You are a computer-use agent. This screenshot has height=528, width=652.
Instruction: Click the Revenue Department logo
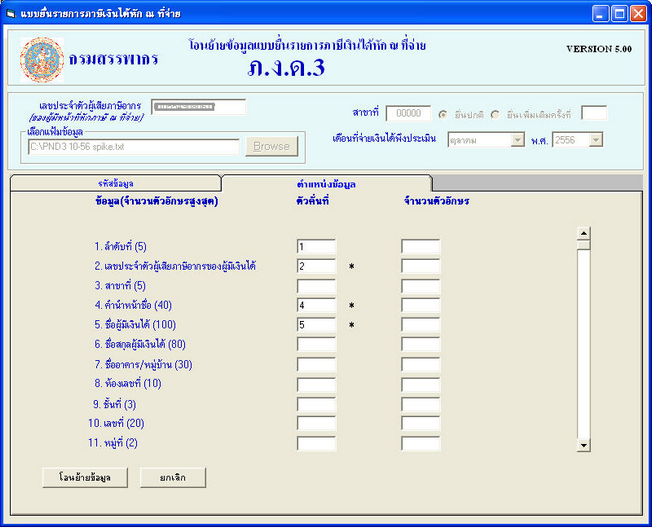point(42,60)
